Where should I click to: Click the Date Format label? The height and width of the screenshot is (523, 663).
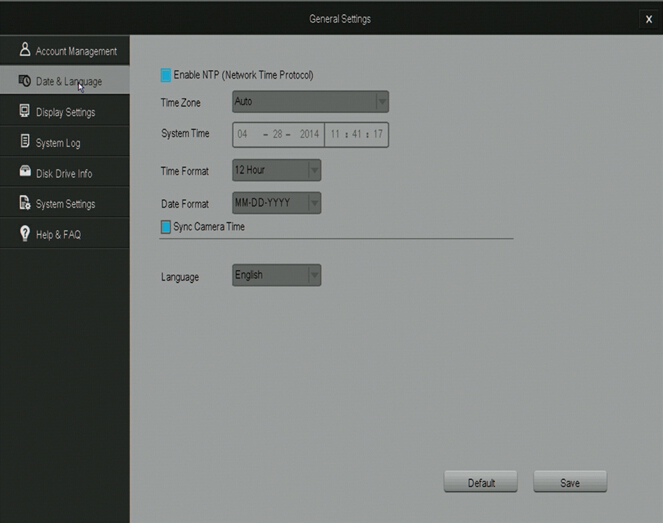click(x=185, y=204)
